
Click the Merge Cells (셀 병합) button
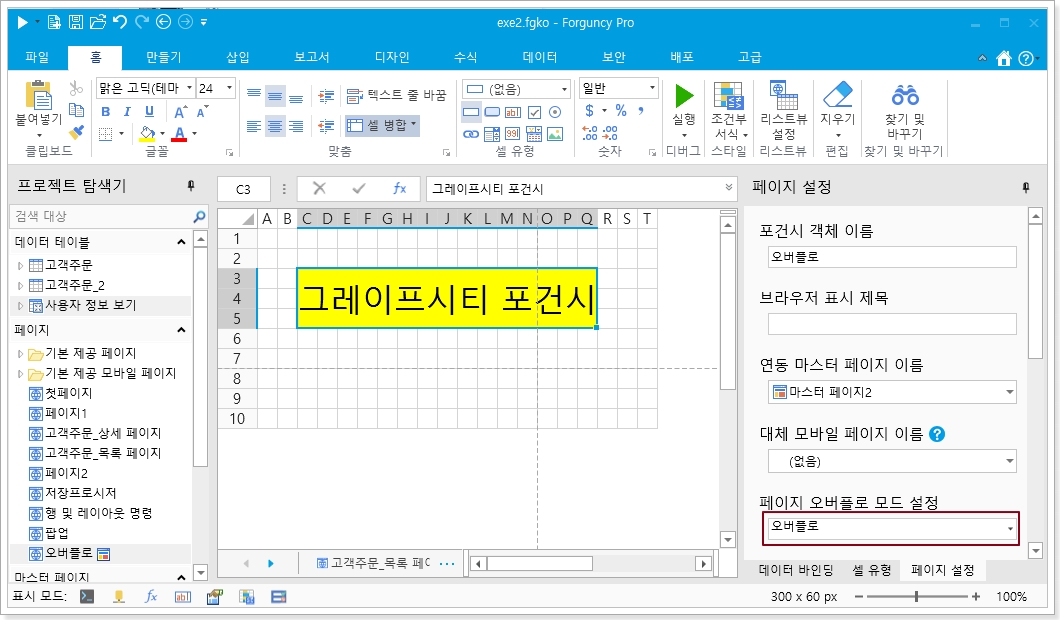382,126
